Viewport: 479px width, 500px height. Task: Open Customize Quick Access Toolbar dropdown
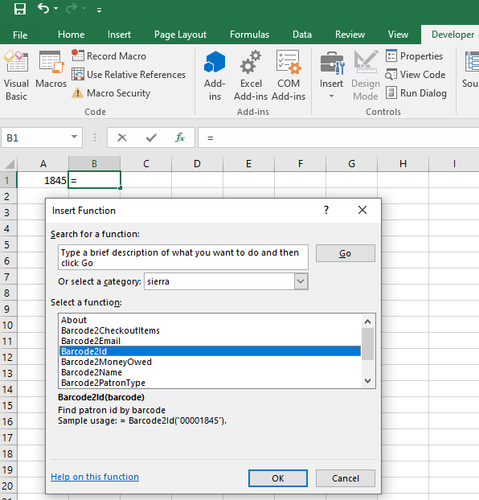pos(99,10)
